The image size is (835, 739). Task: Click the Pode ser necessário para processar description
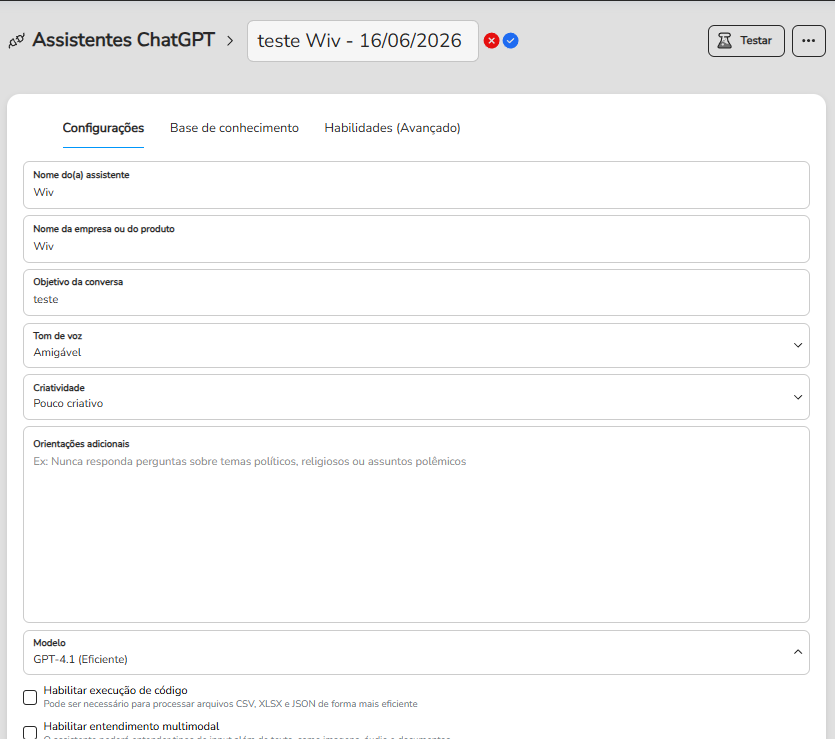coord(231,704)
